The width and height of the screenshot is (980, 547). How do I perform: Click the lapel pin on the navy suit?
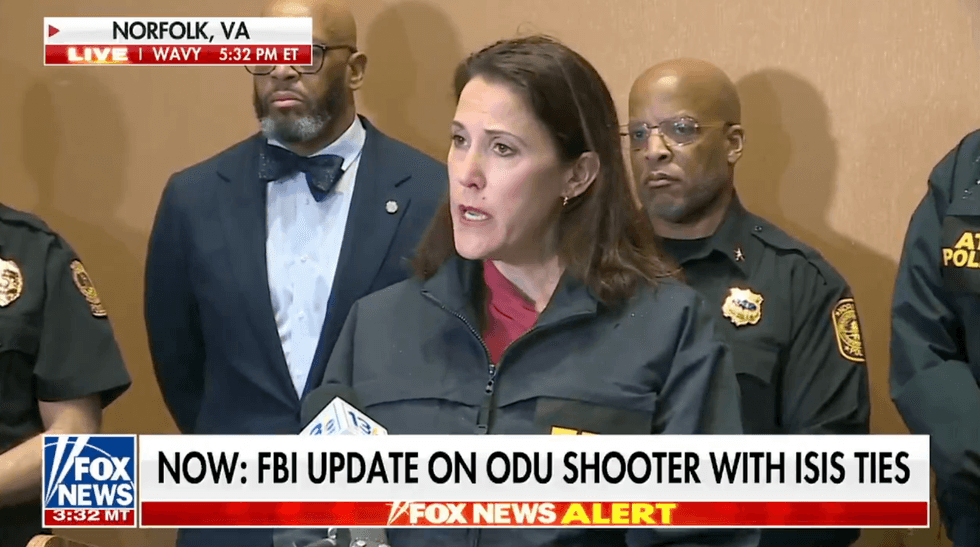tap(391, 206)
